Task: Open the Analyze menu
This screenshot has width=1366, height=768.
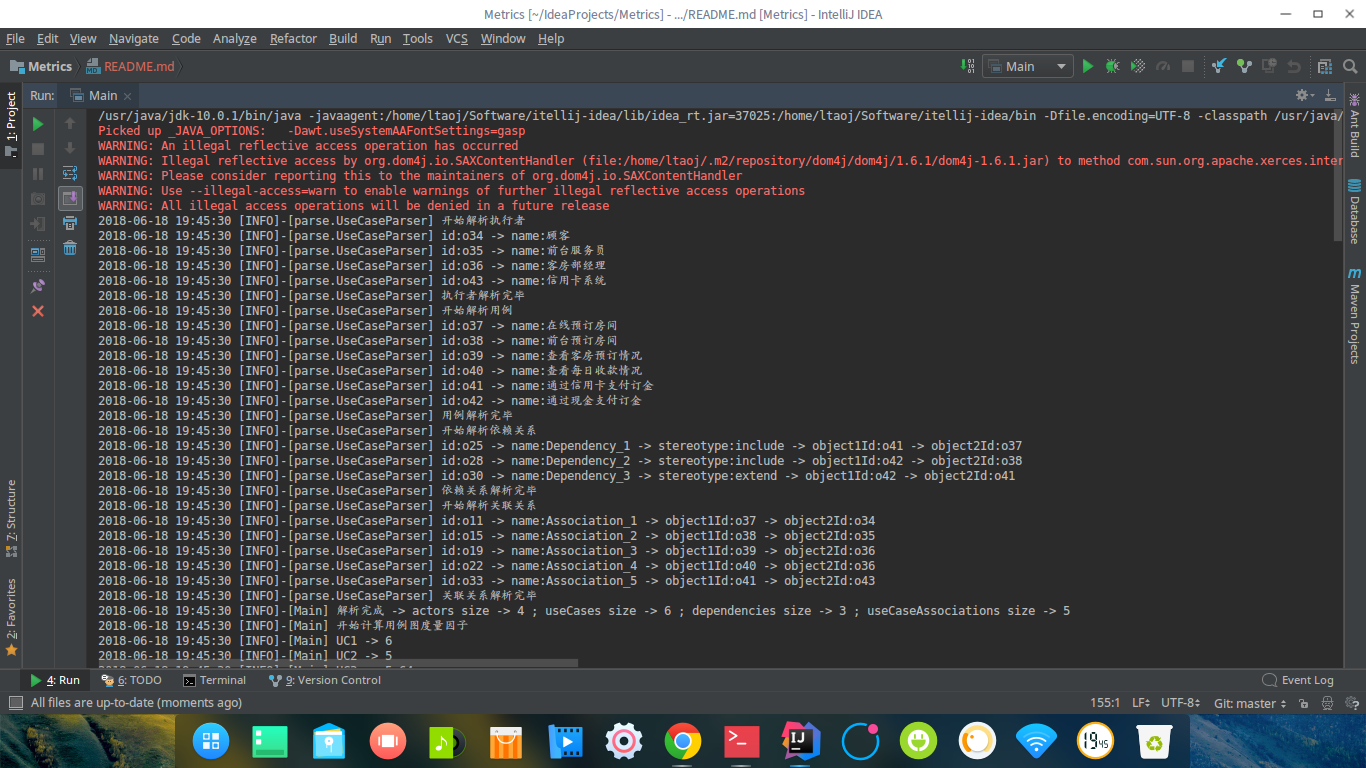Action: pyautogui.click(x=235, y=38)
